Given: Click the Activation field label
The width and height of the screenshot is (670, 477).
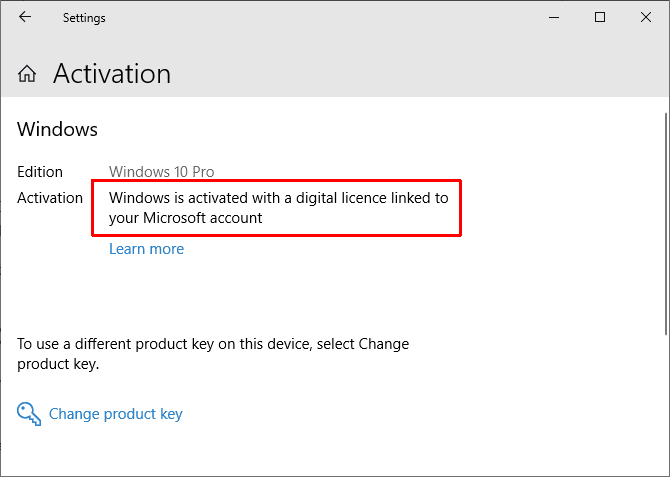Looking at the screenshot, I should (x=50, y=198).
